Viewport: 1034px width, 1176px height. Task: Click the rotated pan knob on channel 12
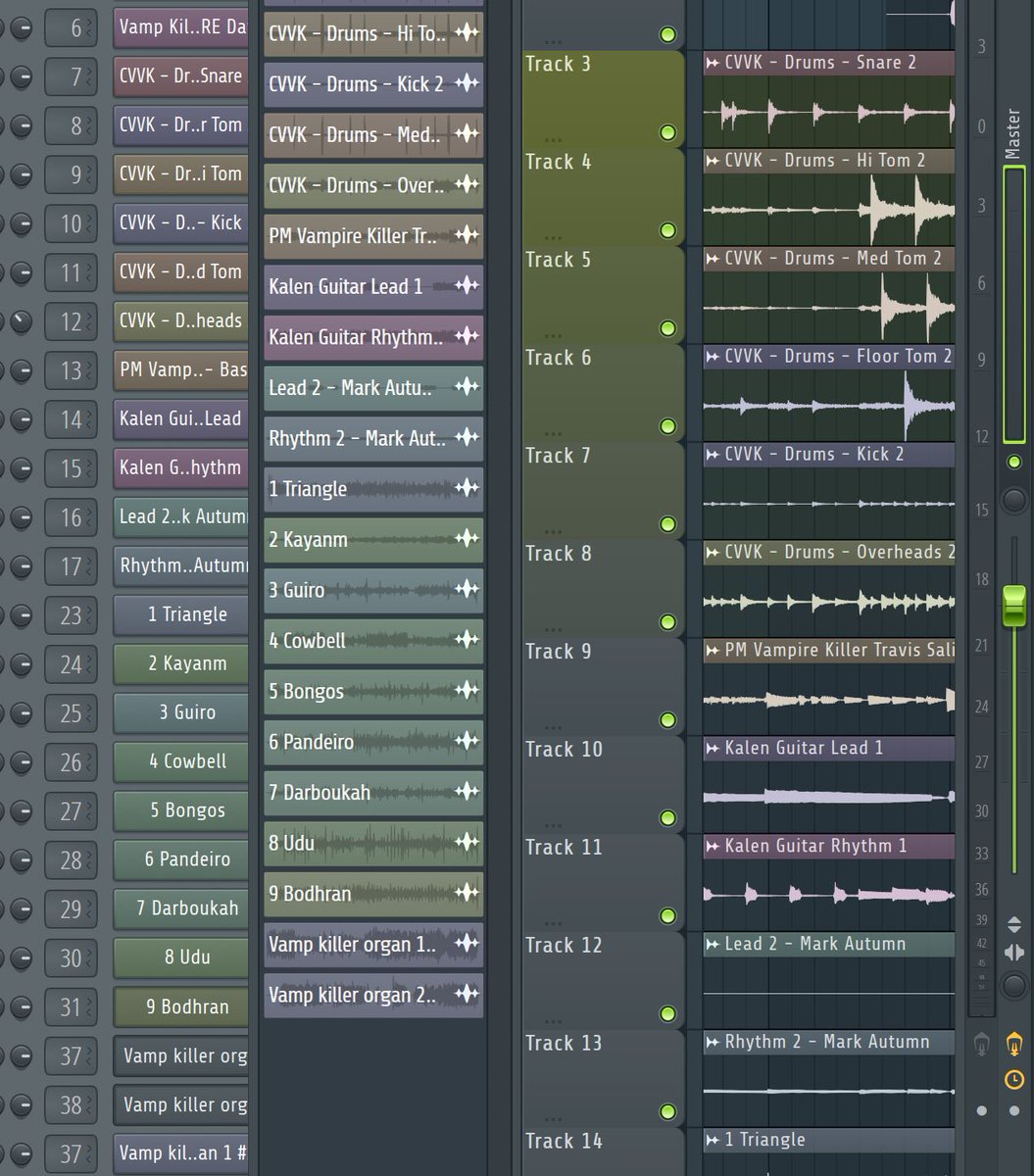click(x=21, y=321)
